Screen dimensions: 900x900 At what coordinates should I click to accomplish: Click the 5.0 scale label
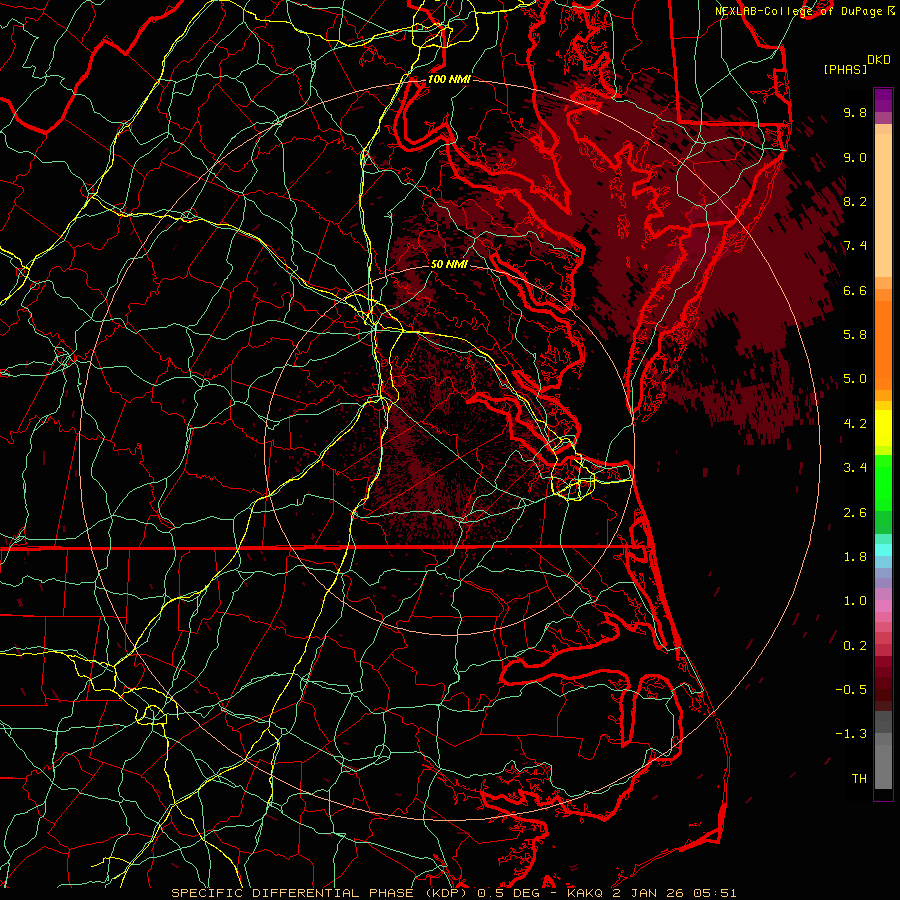(855, 379)
